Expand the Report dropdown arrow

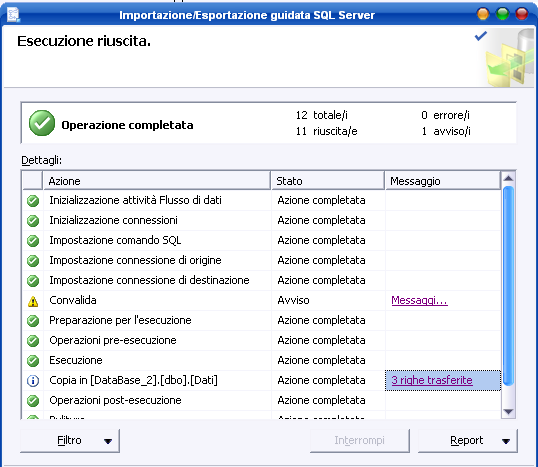click(x=506, y=441)
